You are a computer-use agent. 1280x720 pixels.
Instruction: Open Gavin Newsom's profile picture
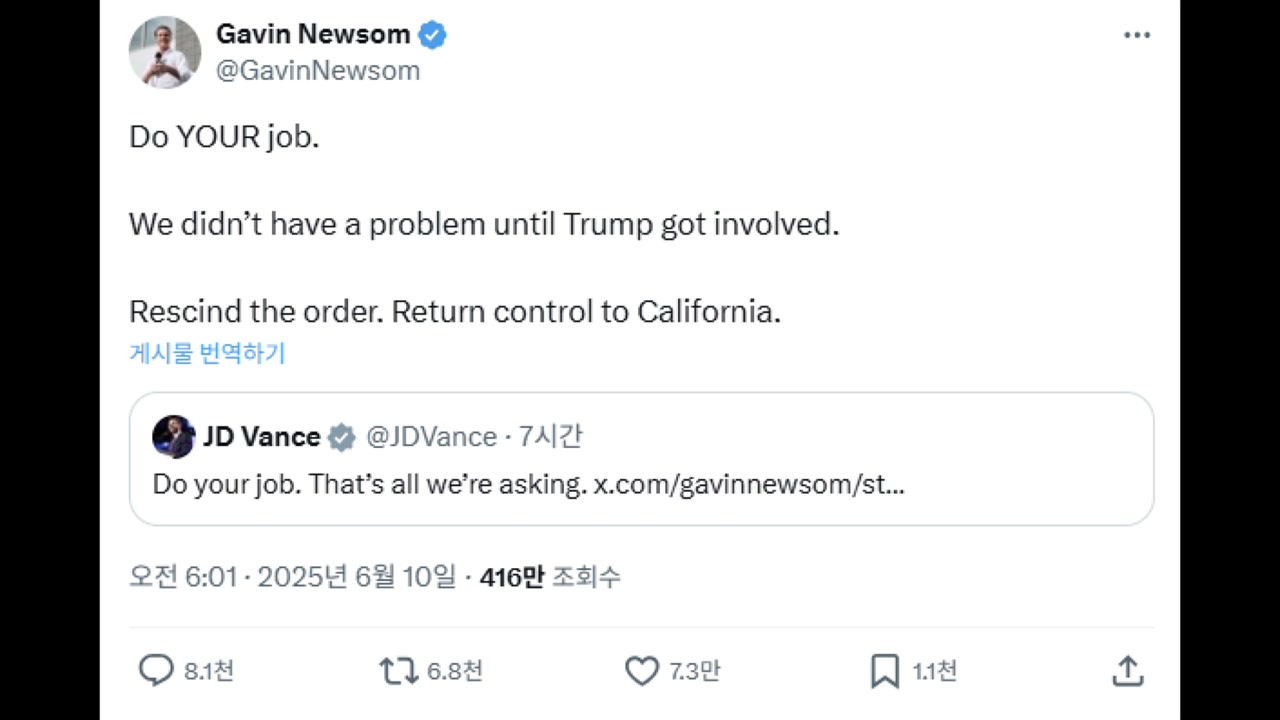pos(165,52)
